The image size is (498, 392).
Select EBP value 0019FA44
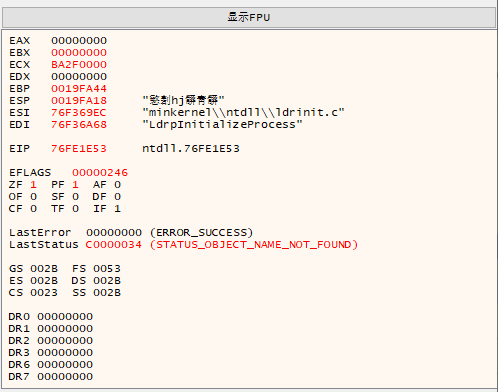point(79,89)
